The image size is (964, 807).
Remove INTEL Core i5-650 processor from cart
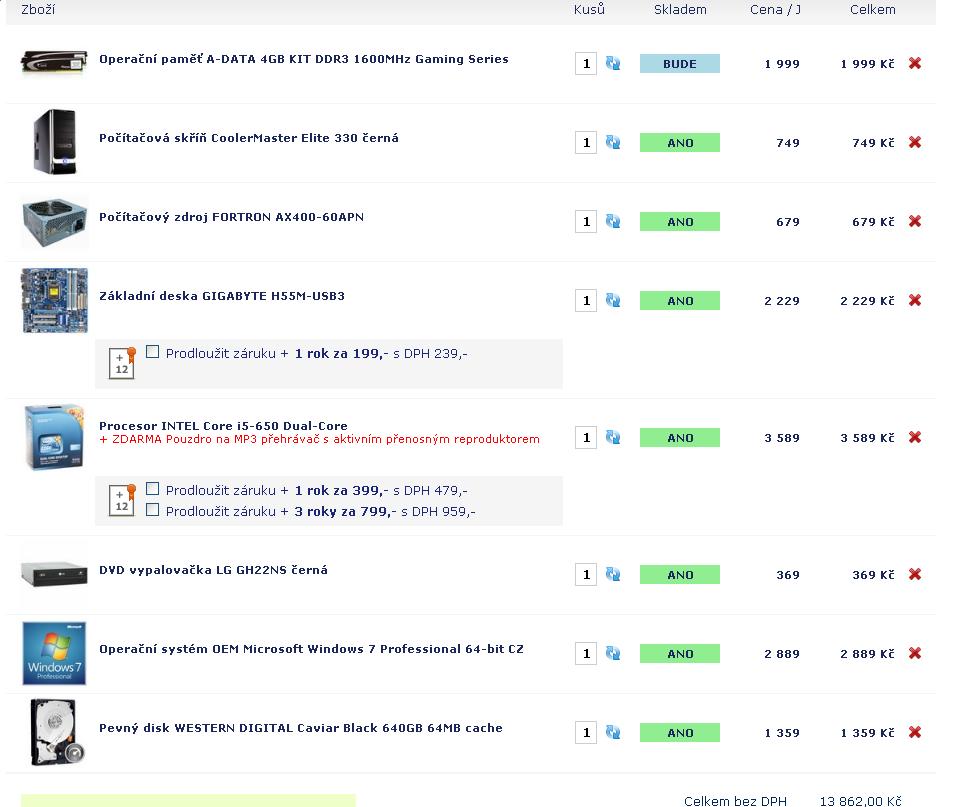coord(915,438)
